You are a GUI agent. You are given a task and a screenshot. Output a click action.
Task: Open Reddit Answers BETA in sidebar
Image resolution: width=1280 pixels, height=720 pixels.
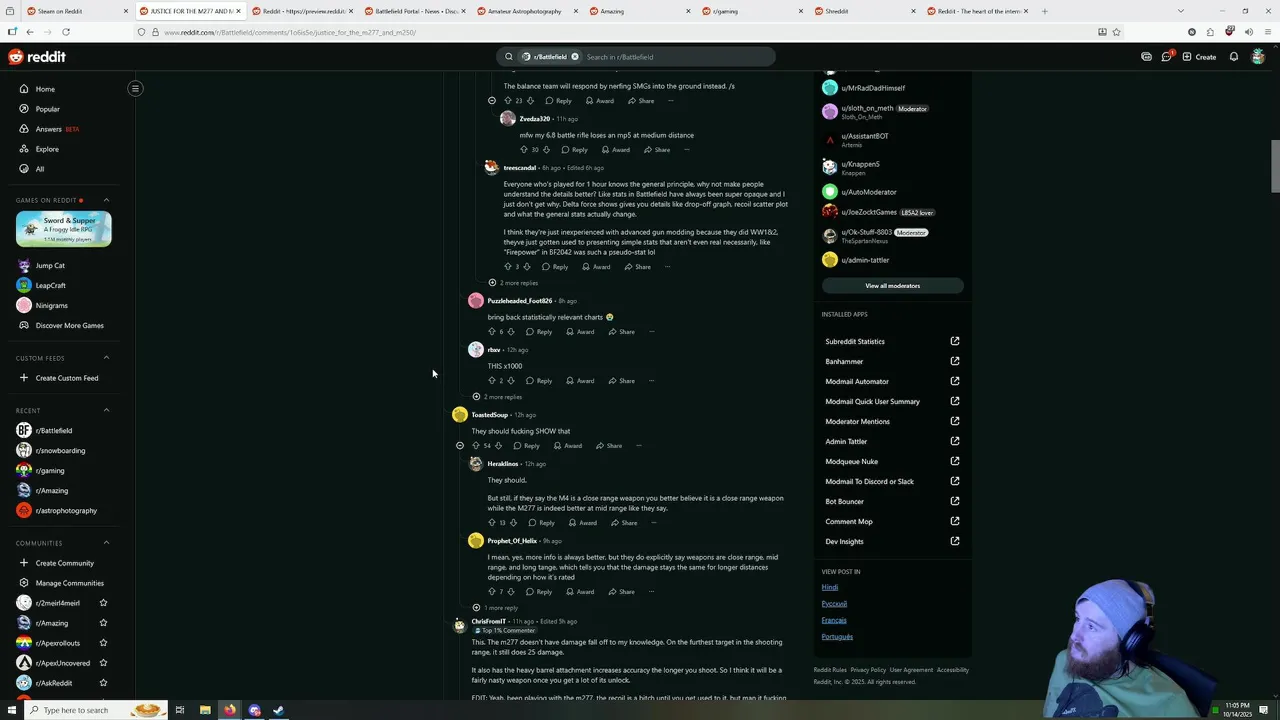coord(57,129)
